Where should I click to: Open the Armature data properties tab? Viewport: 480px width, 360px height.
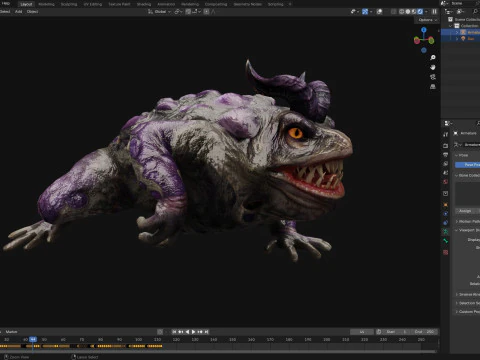[x=446, y=231]
